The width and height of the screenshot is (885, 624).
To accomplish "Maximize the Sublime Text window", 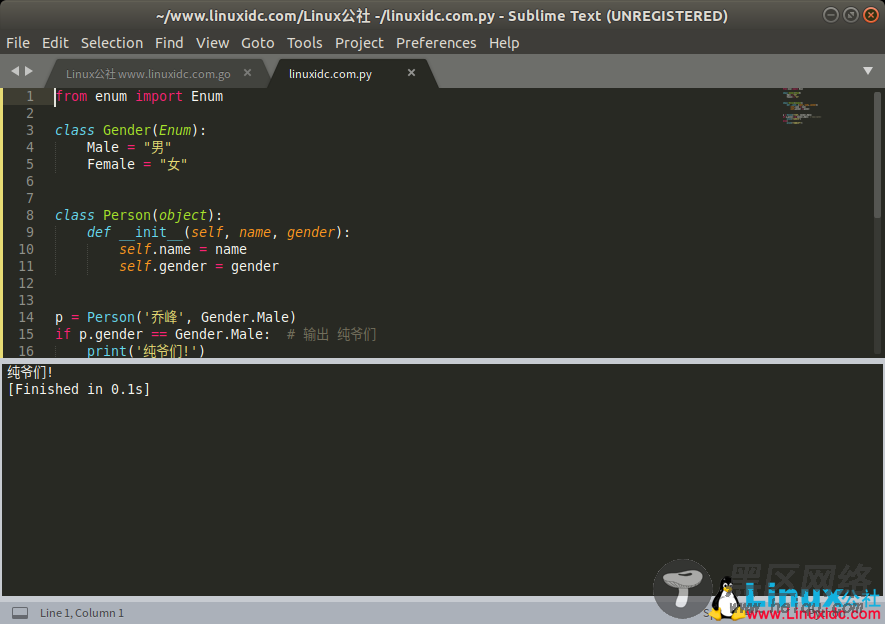I will pos(851,15).
